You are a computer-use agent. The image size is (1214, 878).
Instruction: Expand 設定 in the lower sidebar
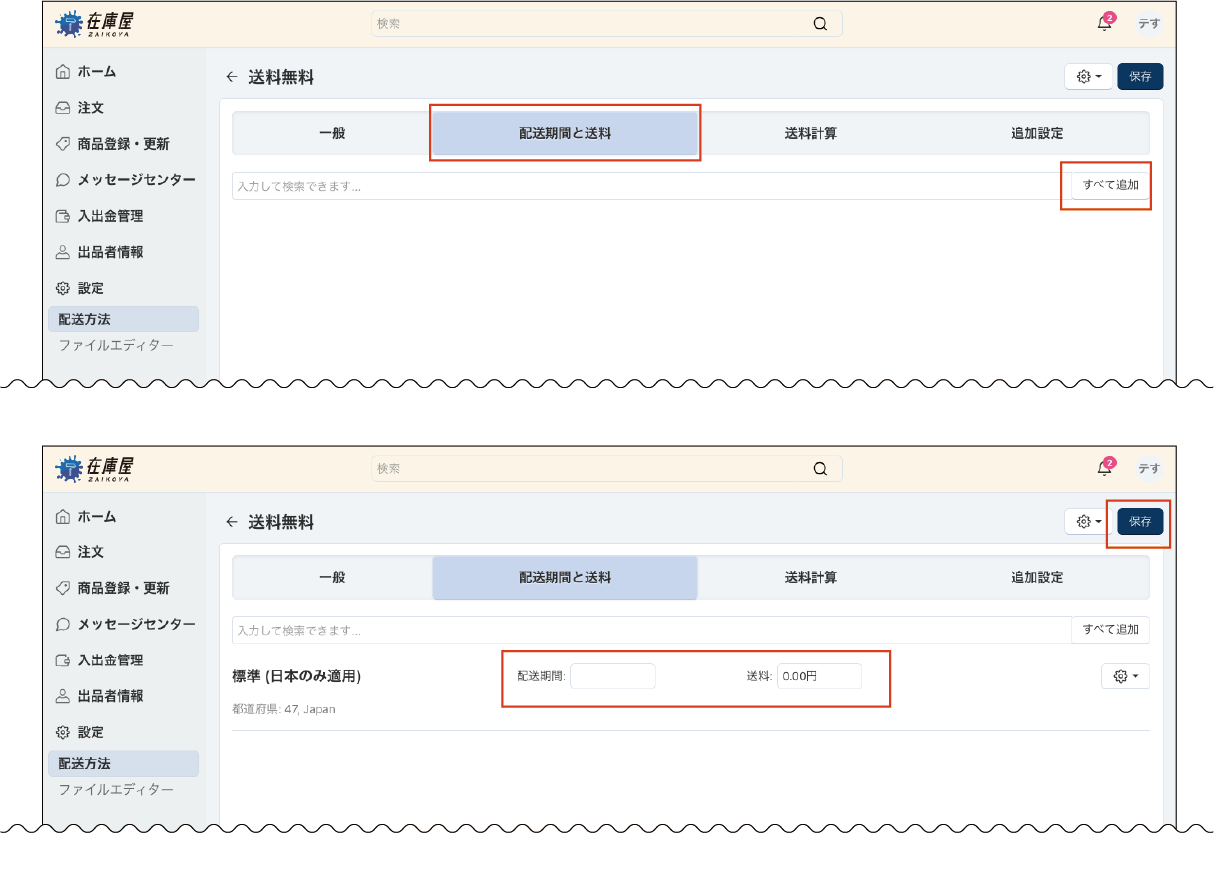pos(90,732)
